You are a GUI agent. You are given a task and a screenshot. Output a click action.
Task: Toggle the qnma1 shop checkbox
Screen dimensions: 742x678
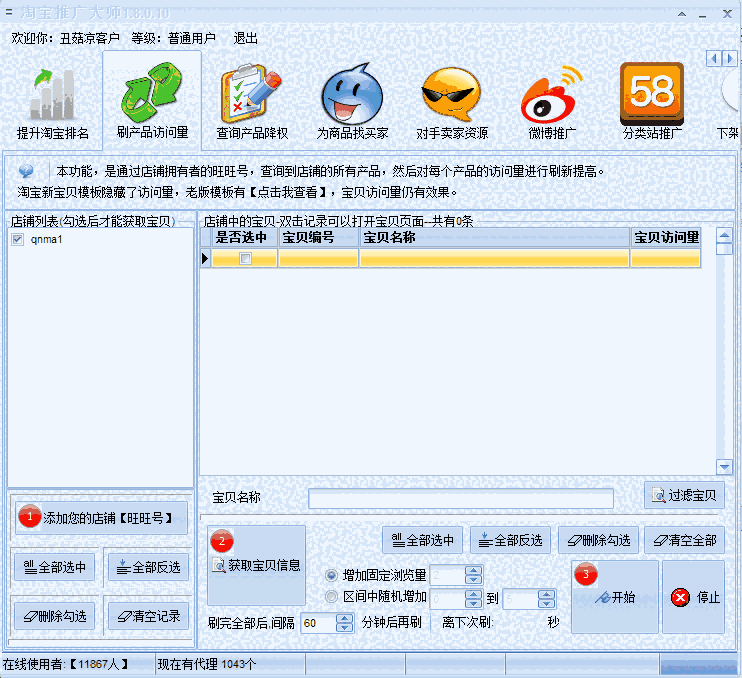pos(18,239)
